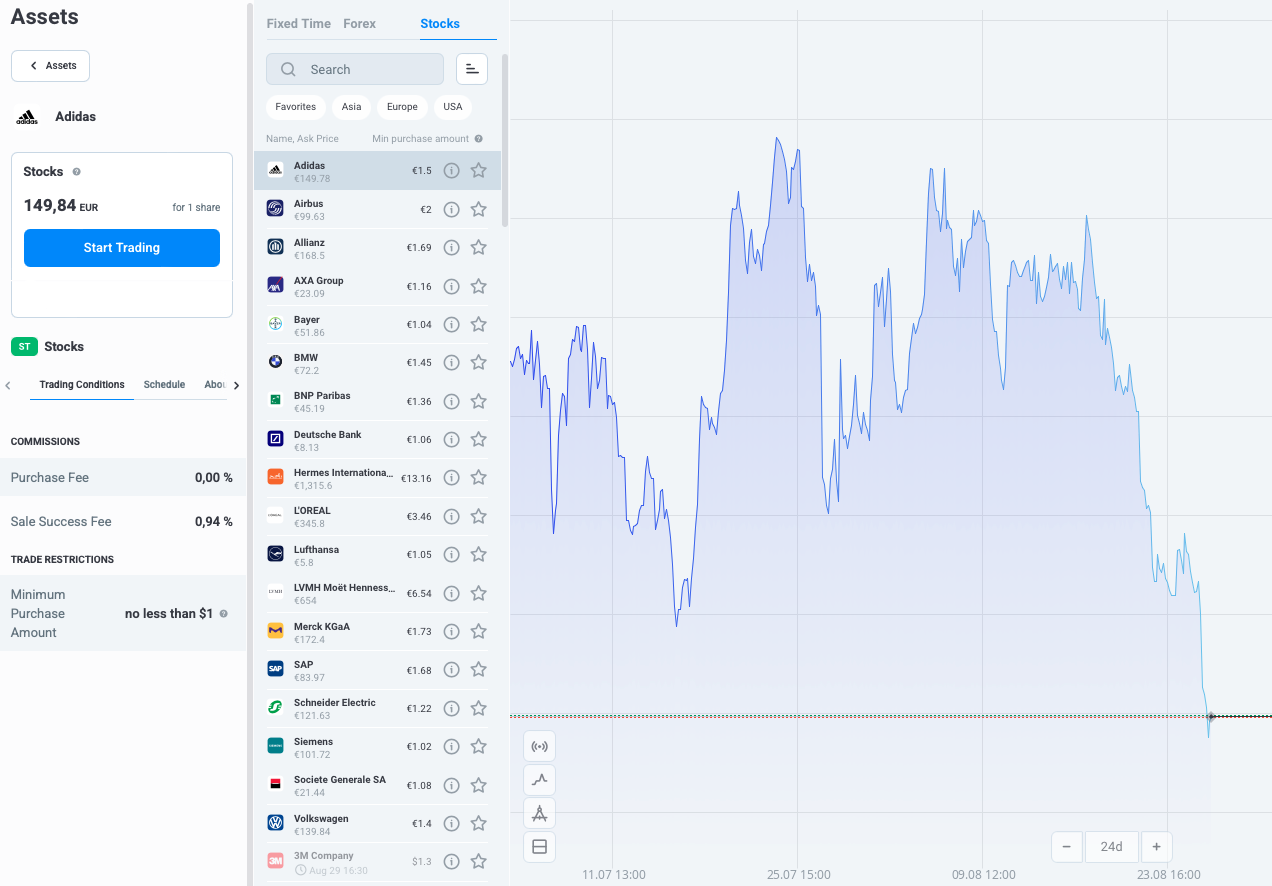The image size is (1272, 886).
Task: Choose Lufthansa from the list
Action: (377, 555)
